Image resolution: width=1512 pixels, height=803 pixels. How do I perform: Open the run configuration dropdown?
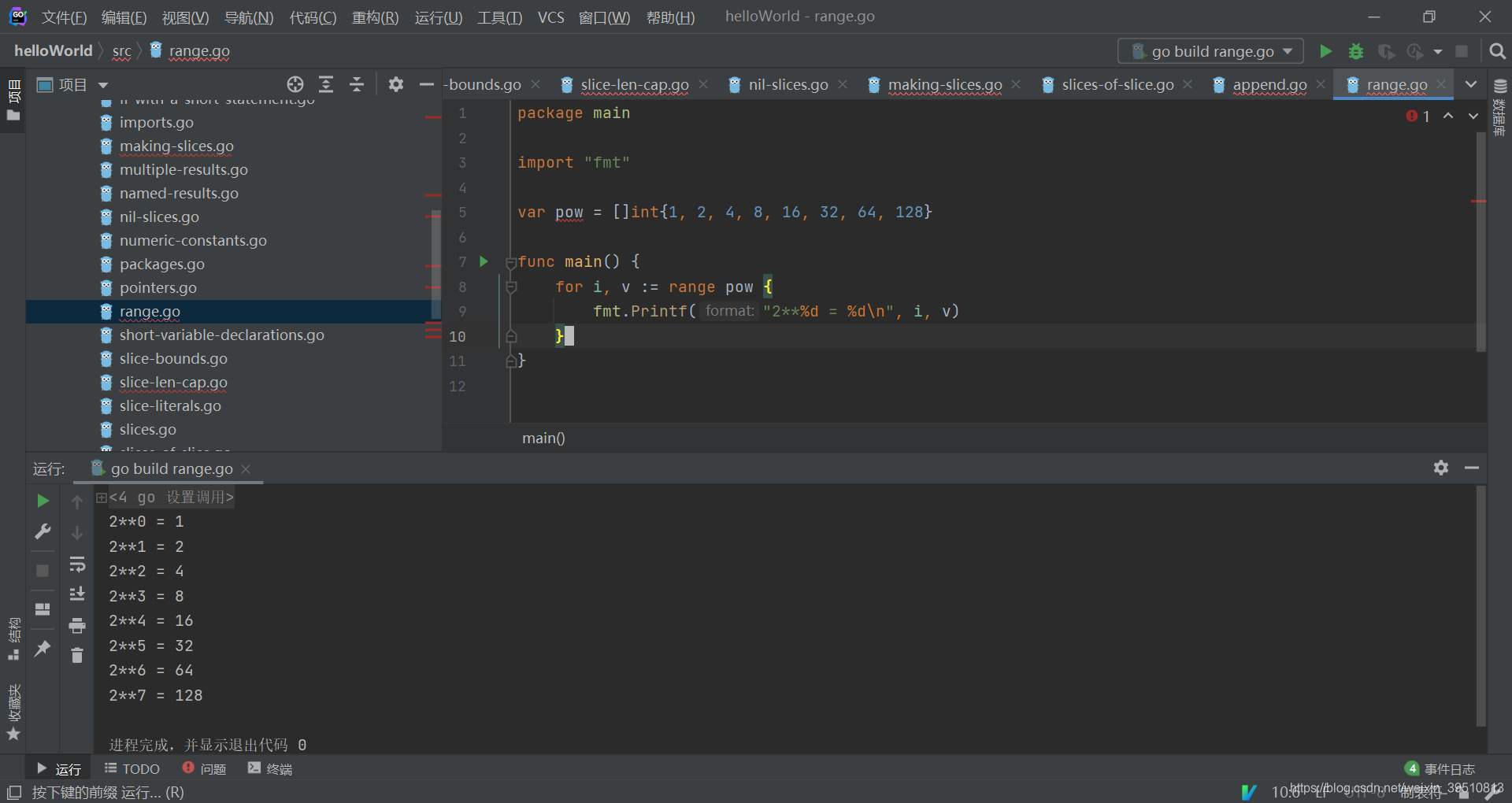pos(1210,51)
